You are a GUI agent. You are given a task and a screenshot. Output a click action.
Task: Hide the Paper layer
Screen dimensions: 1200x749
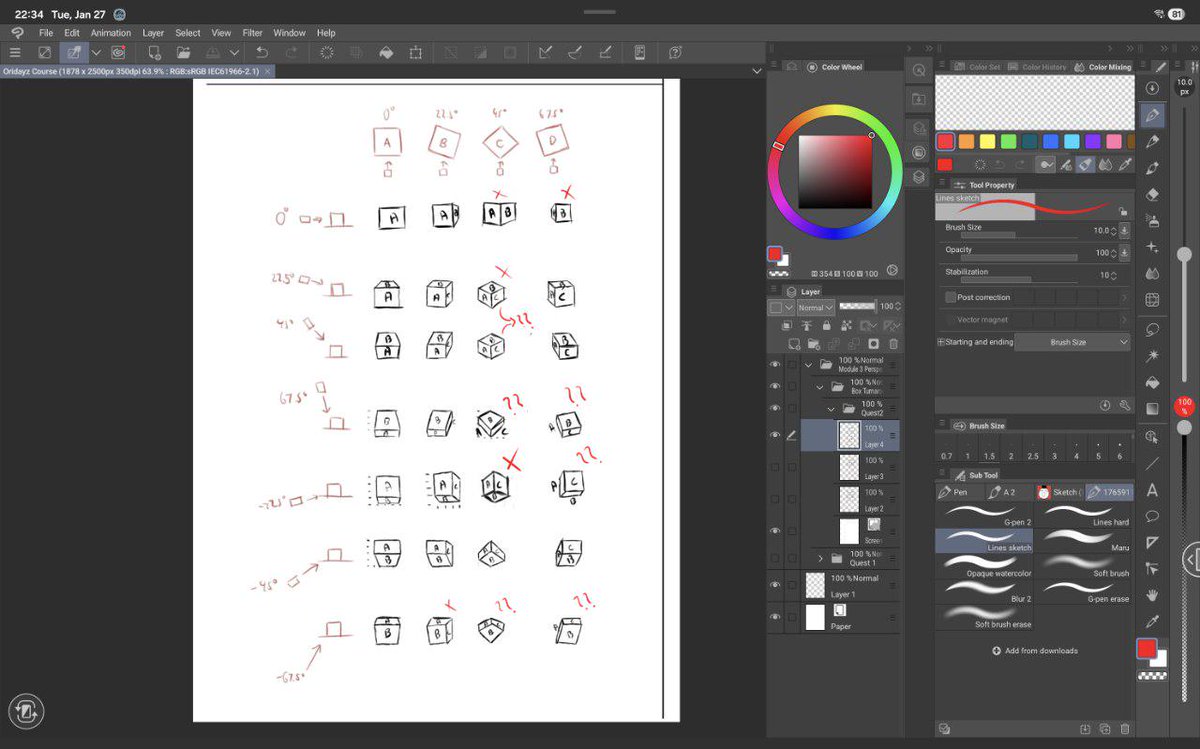tap(775, 617)
